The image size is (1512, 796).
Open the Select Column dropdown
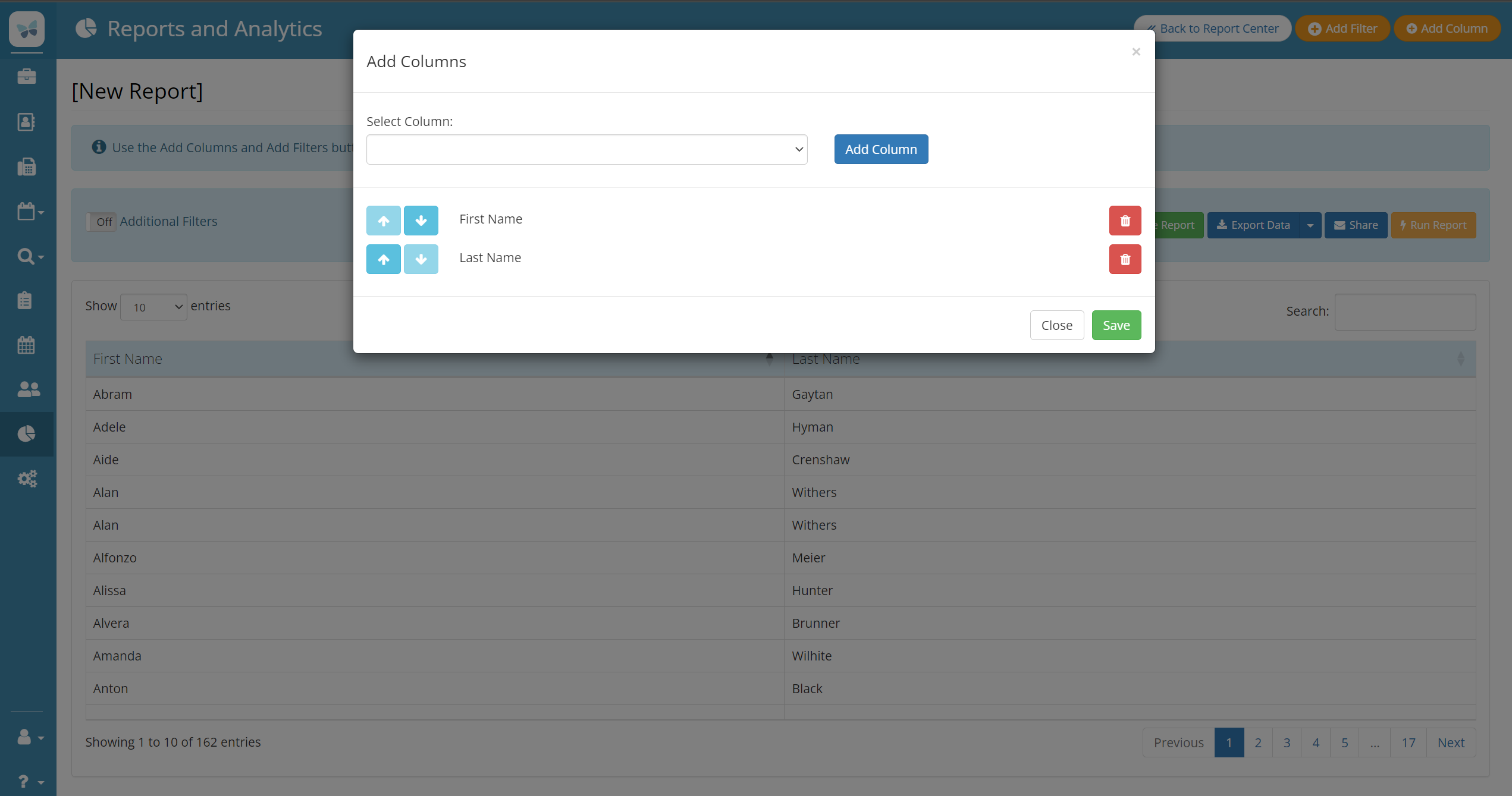[586, 149]
